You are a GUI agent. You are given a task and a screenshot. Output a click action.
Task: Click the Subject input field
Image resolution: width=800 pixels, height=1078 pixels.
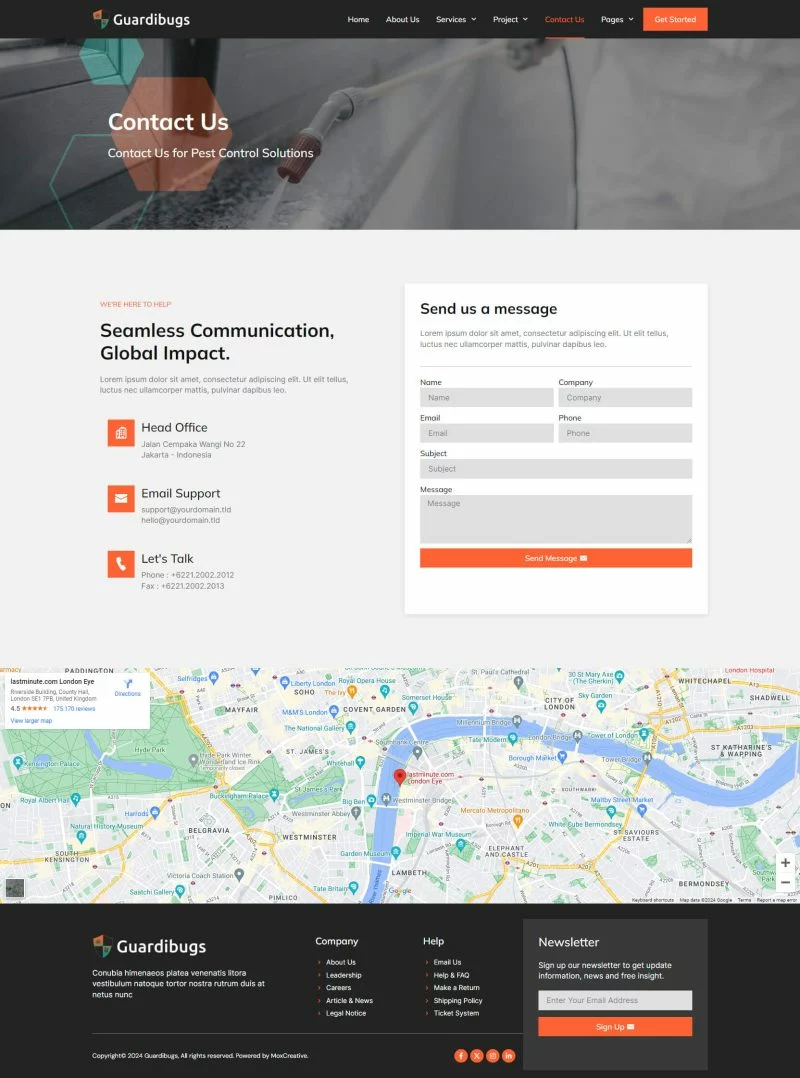556,469
